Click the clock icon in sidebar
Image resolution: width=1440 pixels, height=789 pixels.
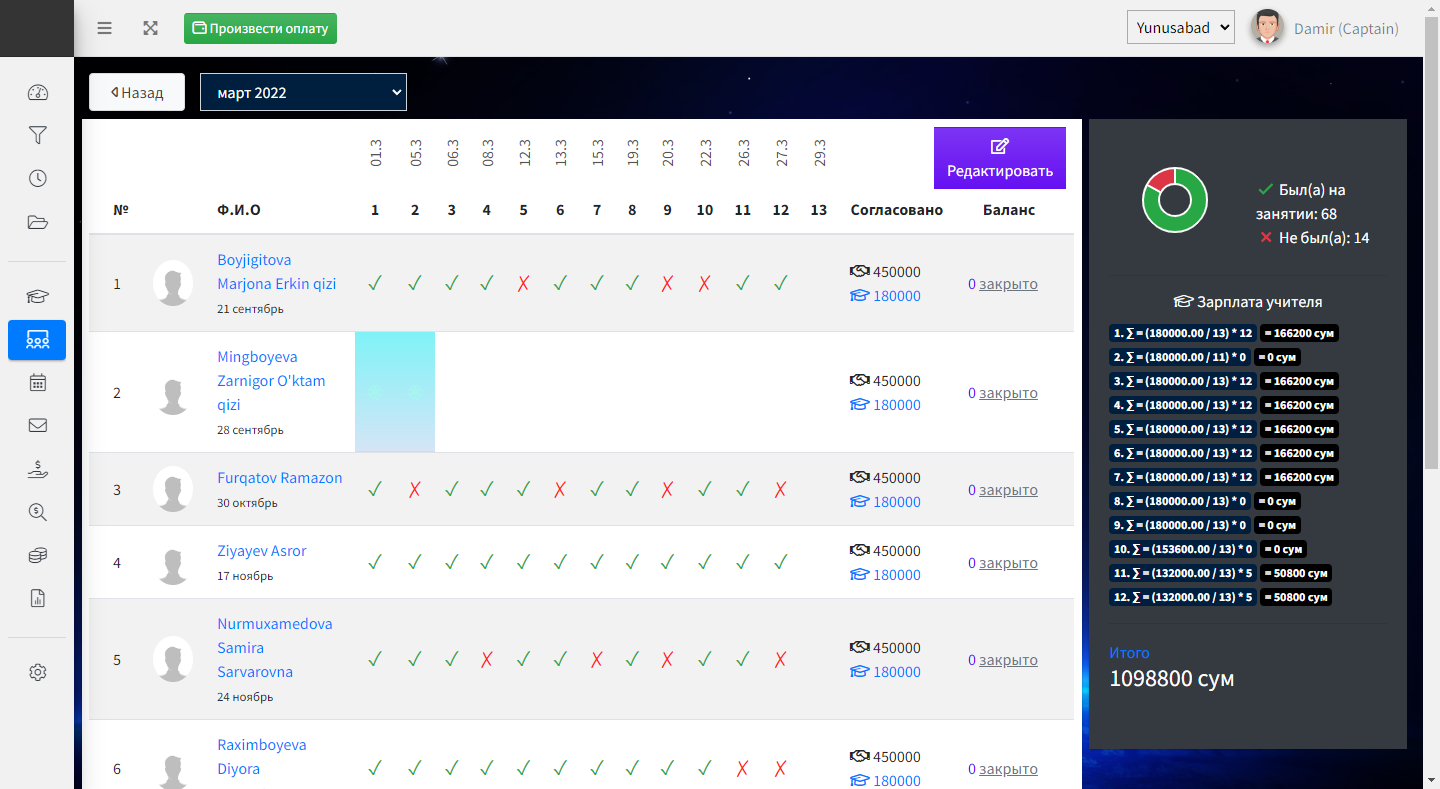click(37, 179)
